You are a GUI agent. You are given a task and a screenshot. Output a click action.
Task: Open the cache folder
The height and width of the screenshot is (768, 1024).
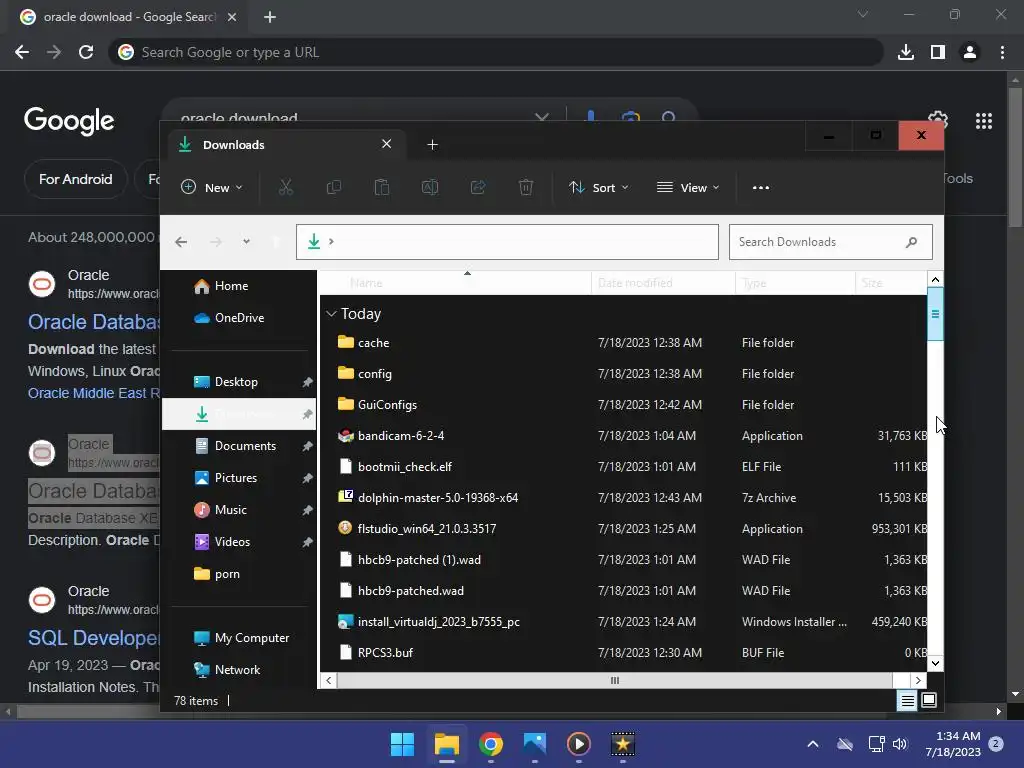pos(373,342)
